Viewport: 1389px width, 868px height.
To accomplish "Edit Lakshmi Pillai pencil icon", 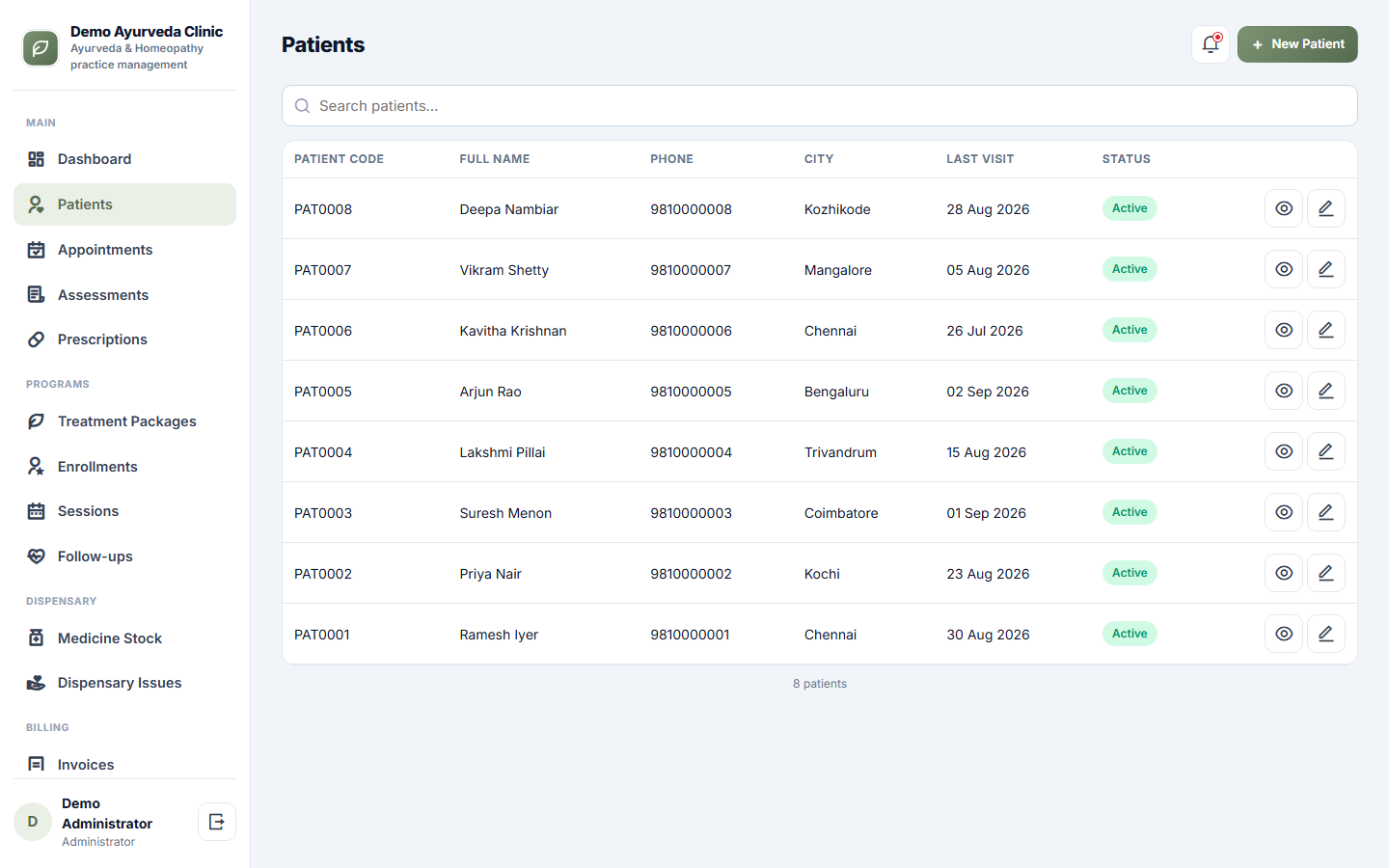I will (1326, 451).
